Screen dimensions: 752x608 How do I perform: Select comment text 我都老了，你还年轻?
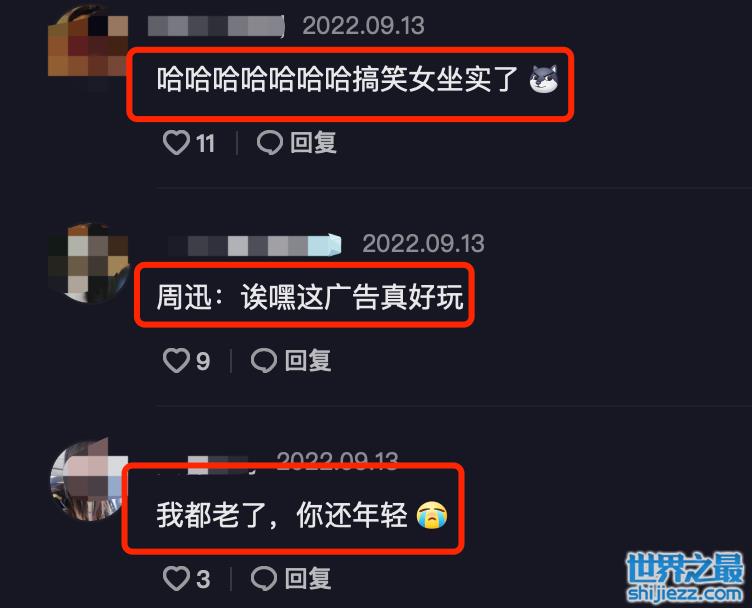(282, 515)
